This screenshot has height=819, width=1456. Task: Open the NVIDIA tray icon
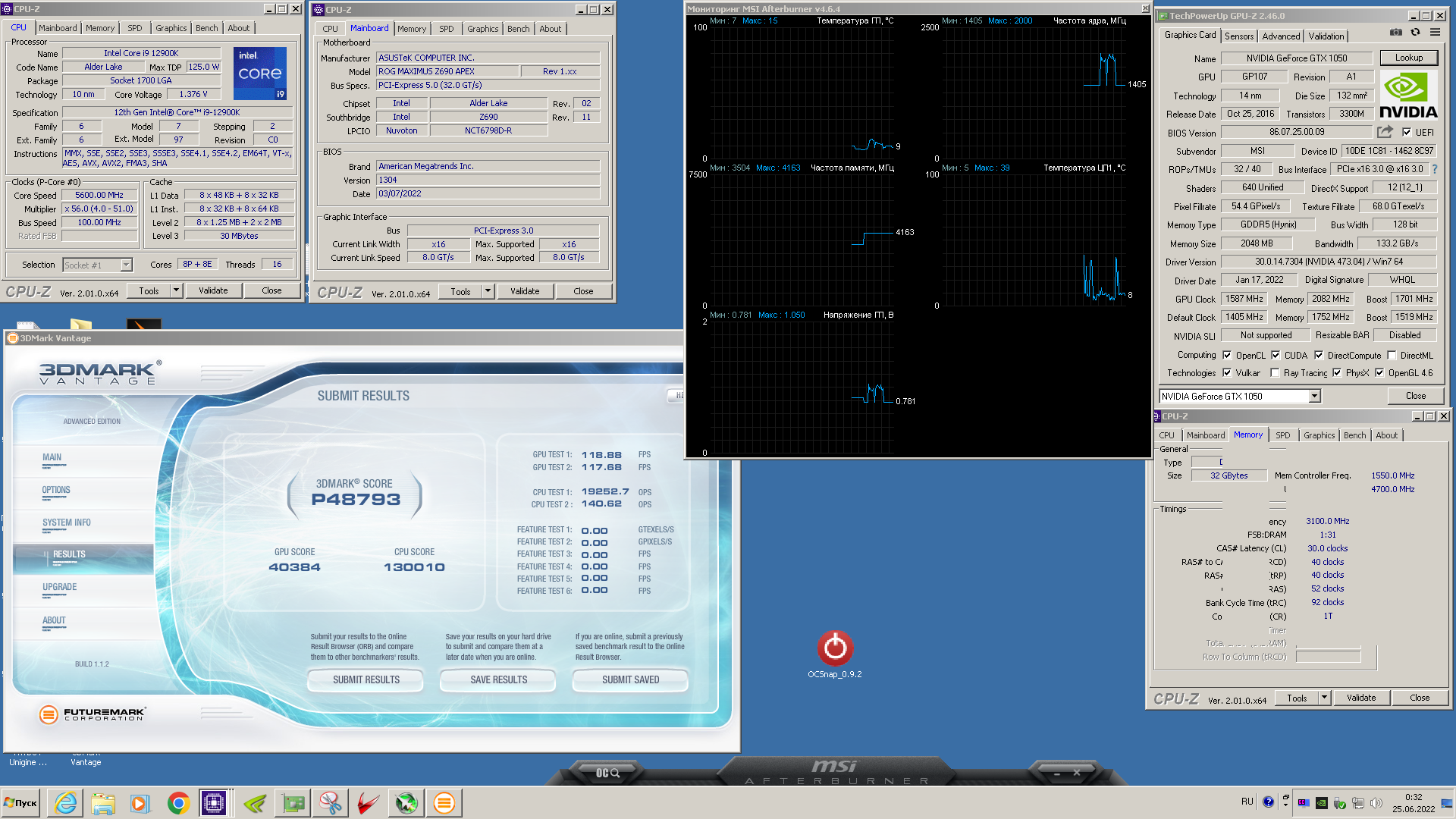pyautogui.click(x=1322, y=802)
